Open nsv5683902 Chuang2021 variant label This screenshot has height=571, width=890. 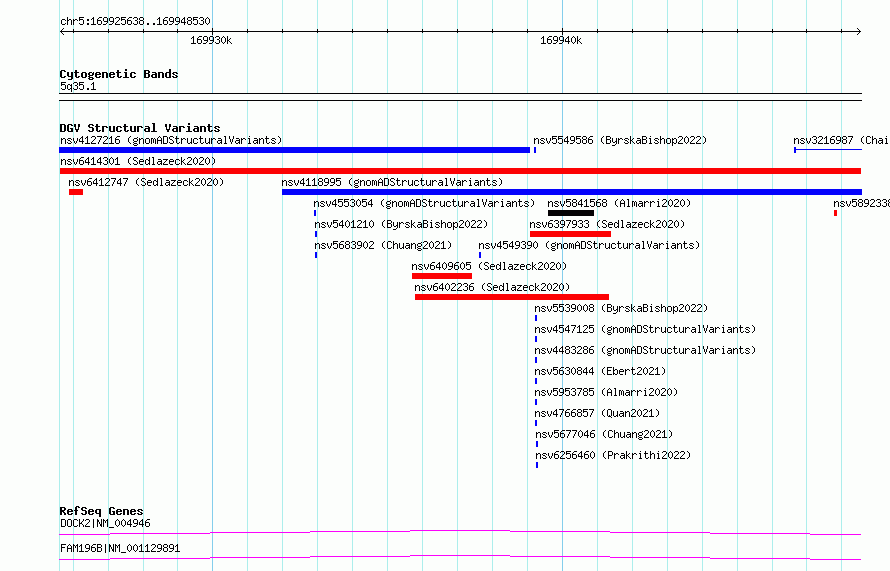pyautogui.click(x=383, y=245)
